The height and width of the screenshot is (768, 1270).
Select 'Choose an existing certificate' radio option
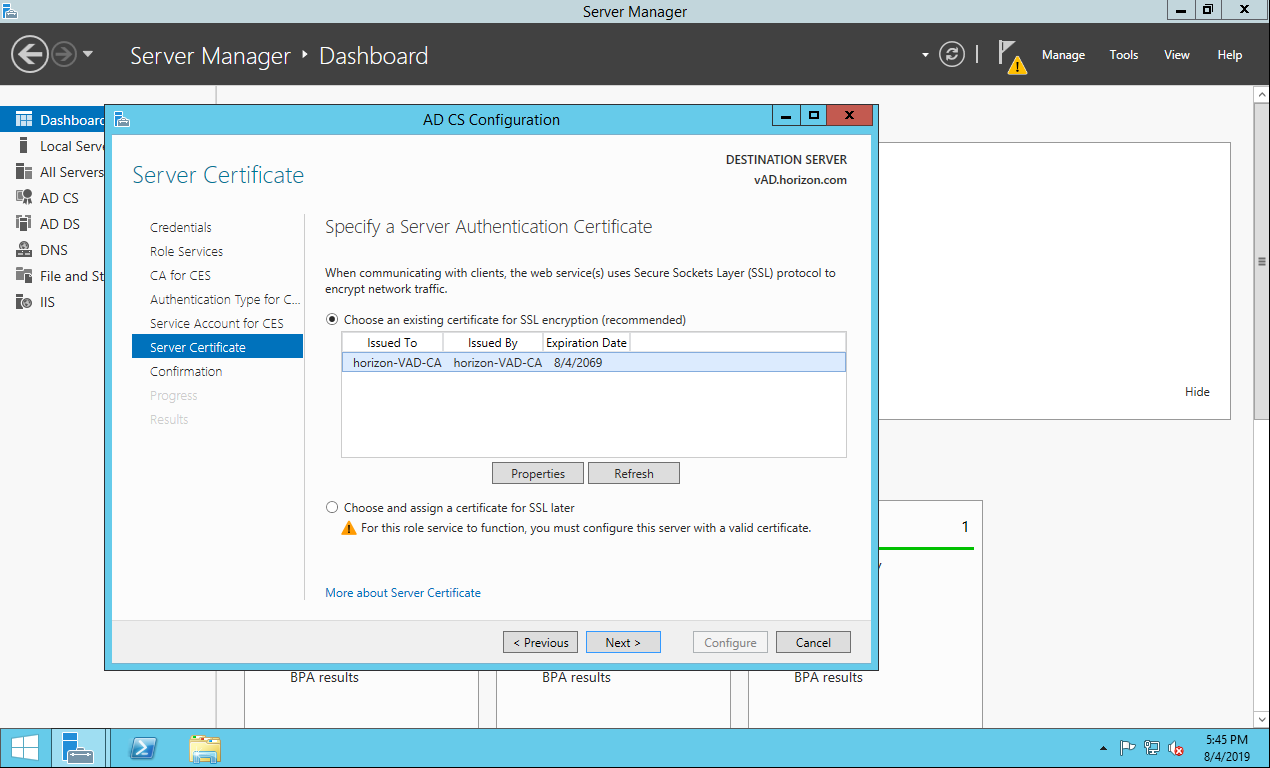point(333,320)
